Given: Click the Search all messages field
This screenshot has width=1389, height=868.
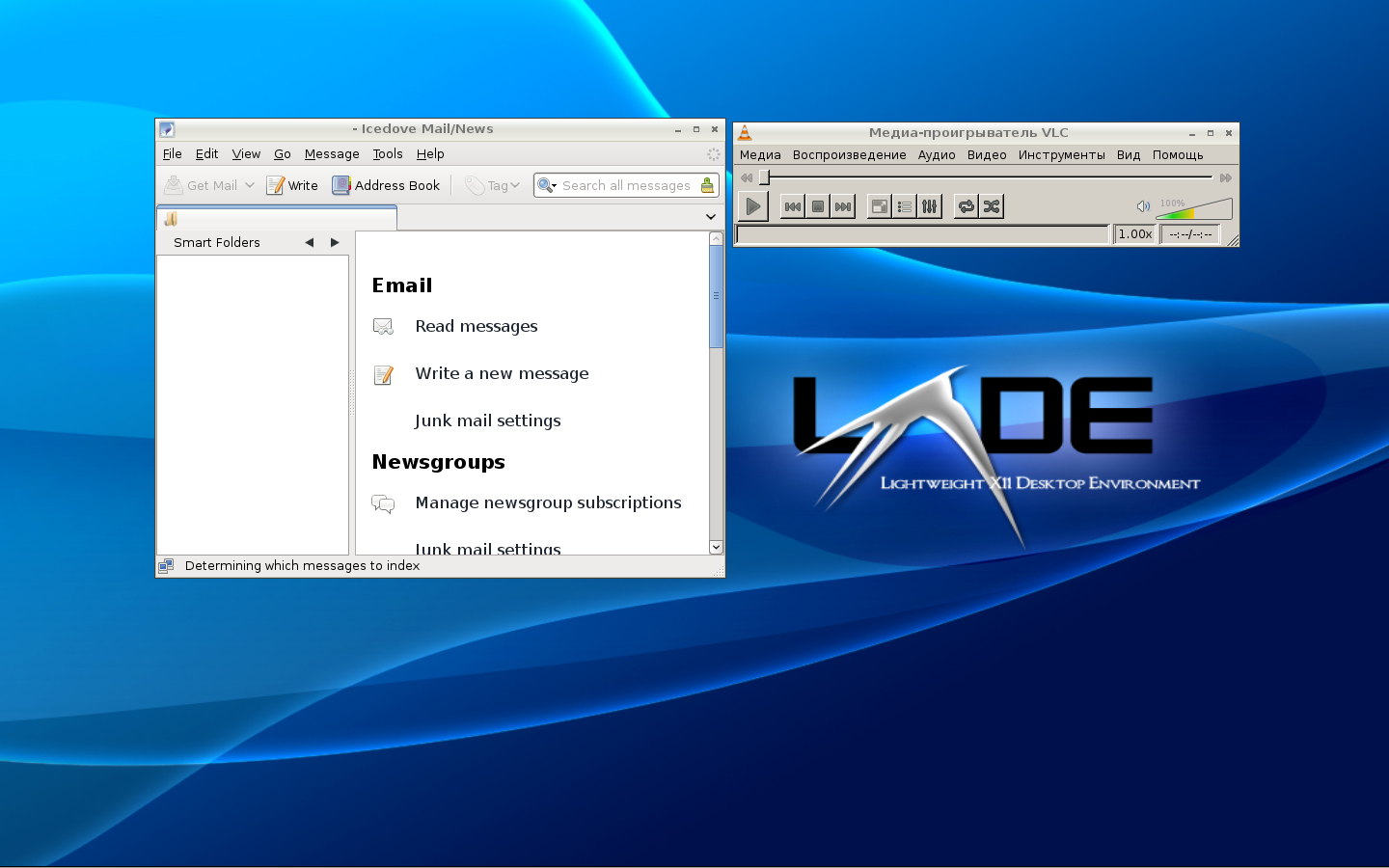Looking at the screenshot, I should [627, 185].
